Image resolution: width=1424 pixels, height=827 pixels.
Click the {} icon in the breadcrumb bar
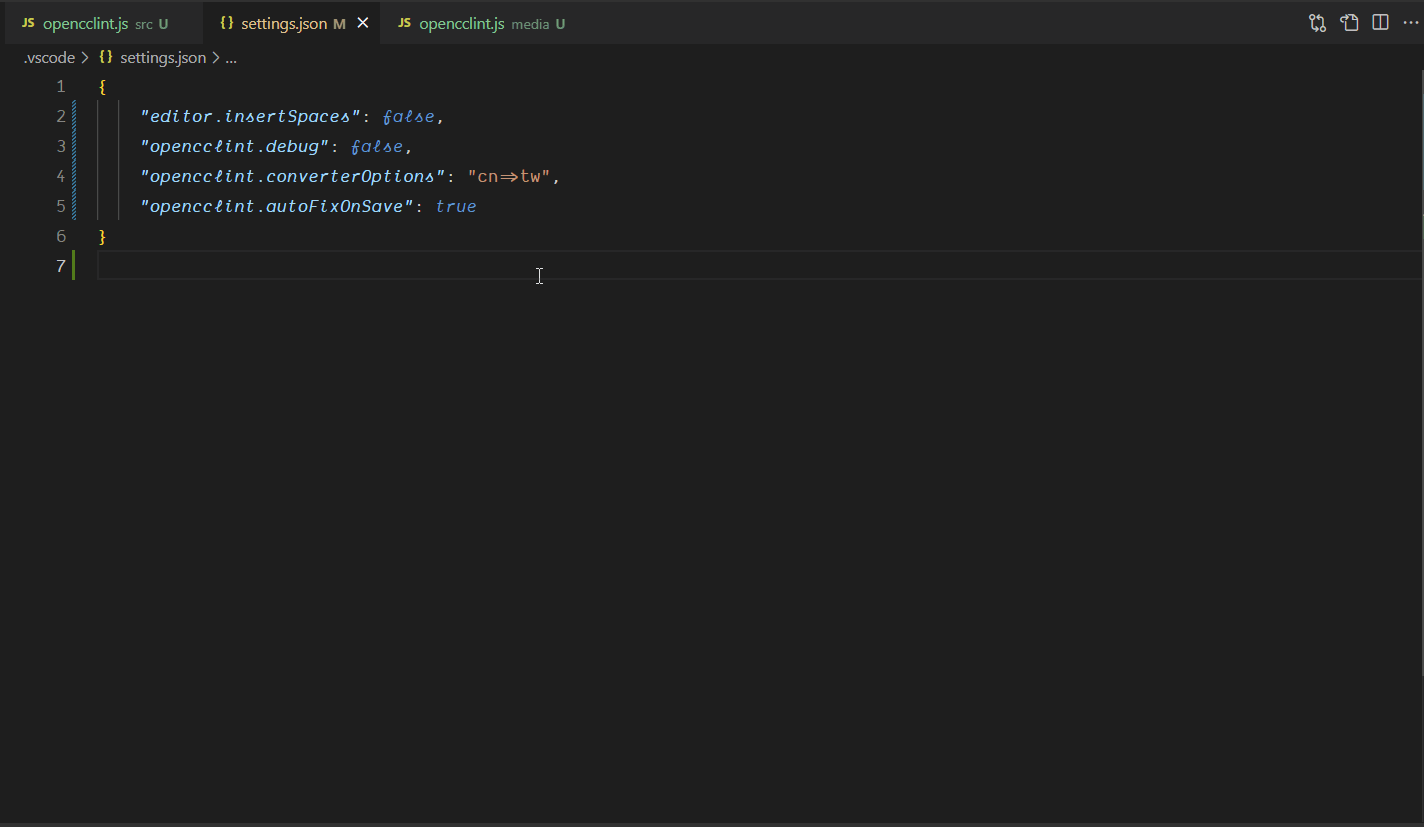click(105, 57)
